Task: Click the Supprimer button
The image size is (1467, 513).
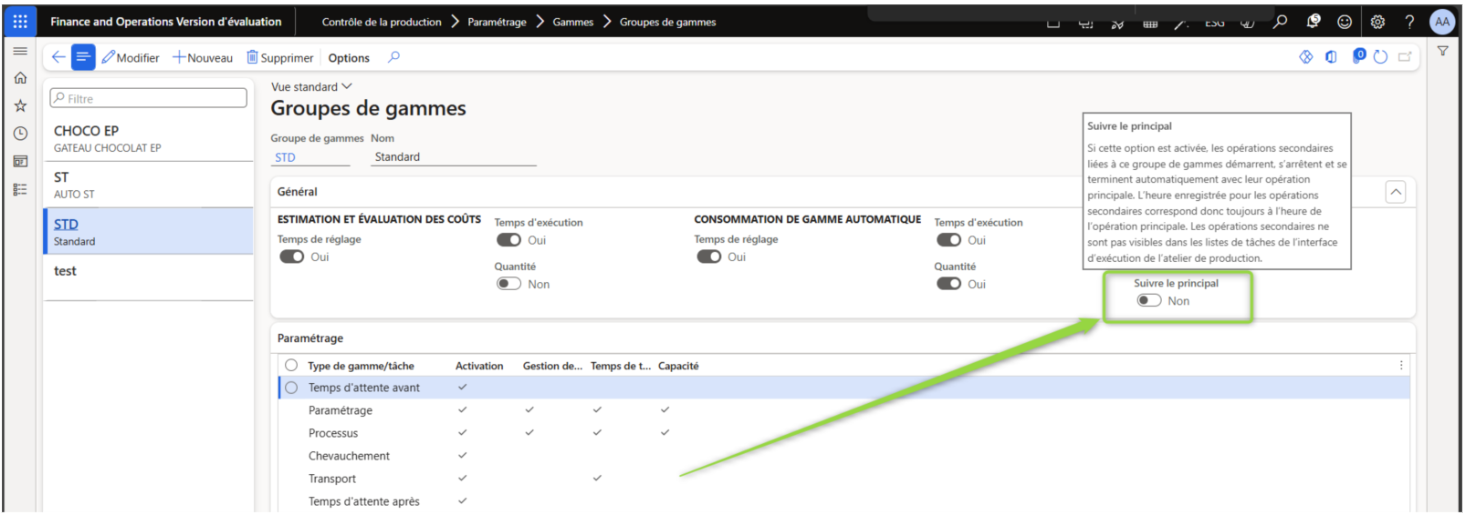Action: (x=280, y=58)
